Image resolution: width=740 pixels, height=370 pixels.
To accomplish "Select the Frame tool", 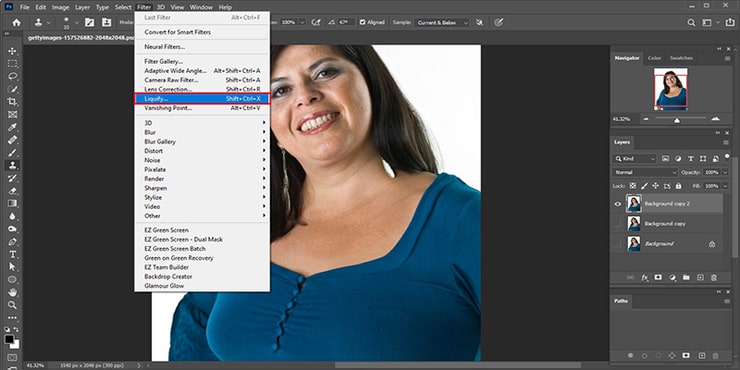I will 12,114.
